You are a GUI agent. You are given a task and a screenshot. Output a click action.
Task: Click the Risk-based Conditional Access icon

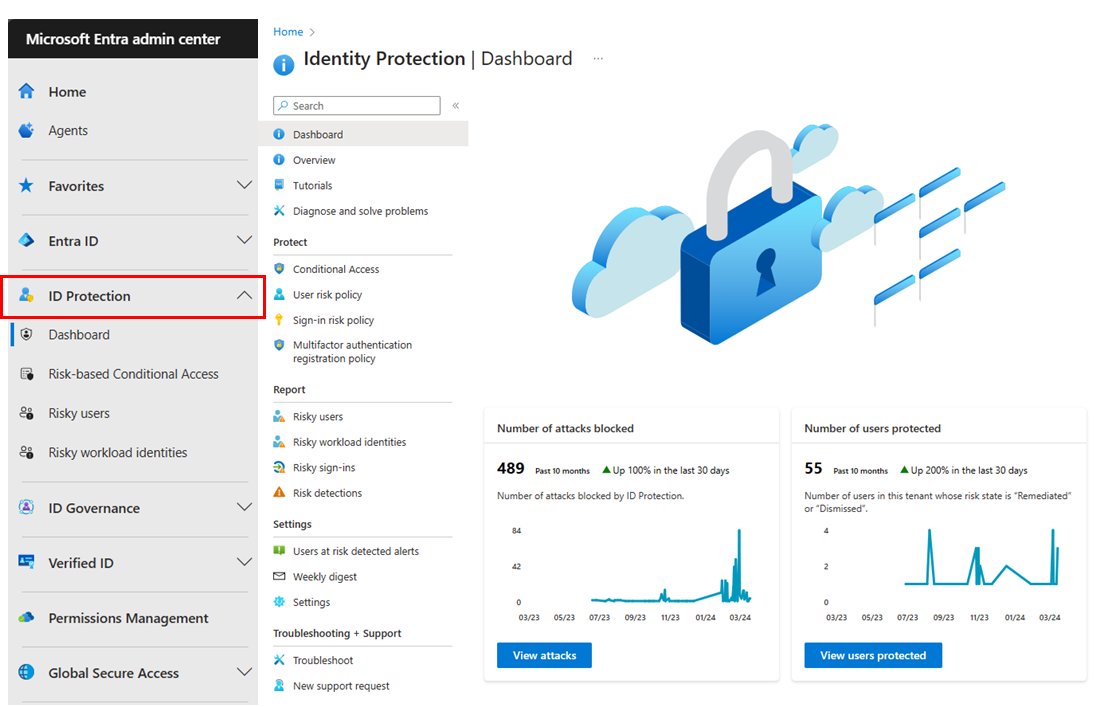pos(26,374)
